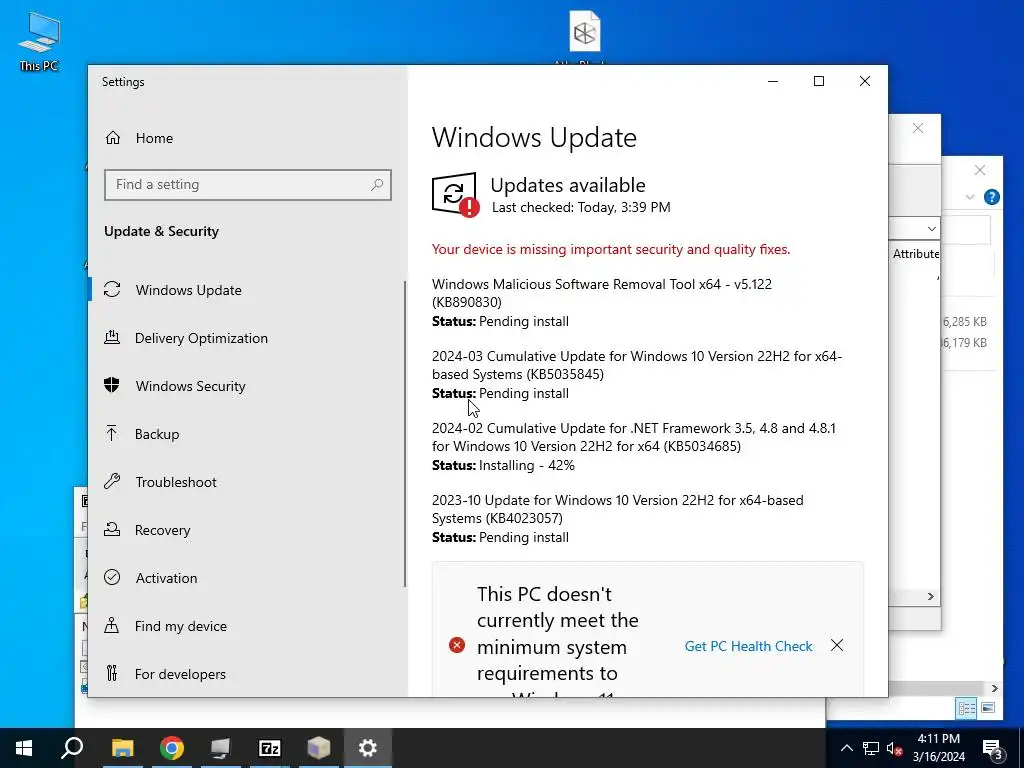
Task: Click the red error icon in Windows 11 notice
Action: pyautogui.click(x=456, y=645)
